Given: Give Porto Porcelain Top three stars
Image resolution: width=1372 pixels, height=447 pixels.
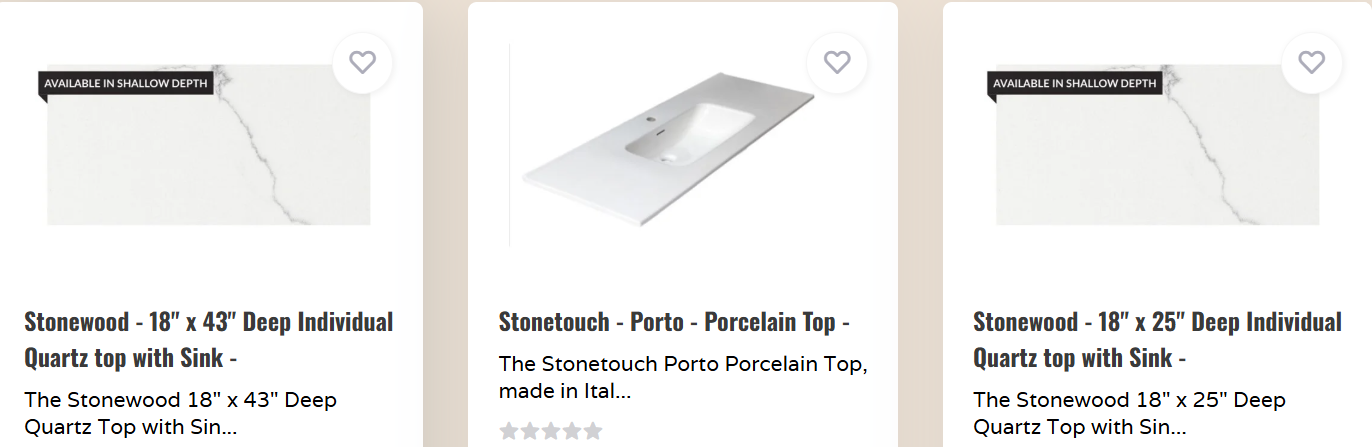Looking at the screenshot, I should [551, 431].
